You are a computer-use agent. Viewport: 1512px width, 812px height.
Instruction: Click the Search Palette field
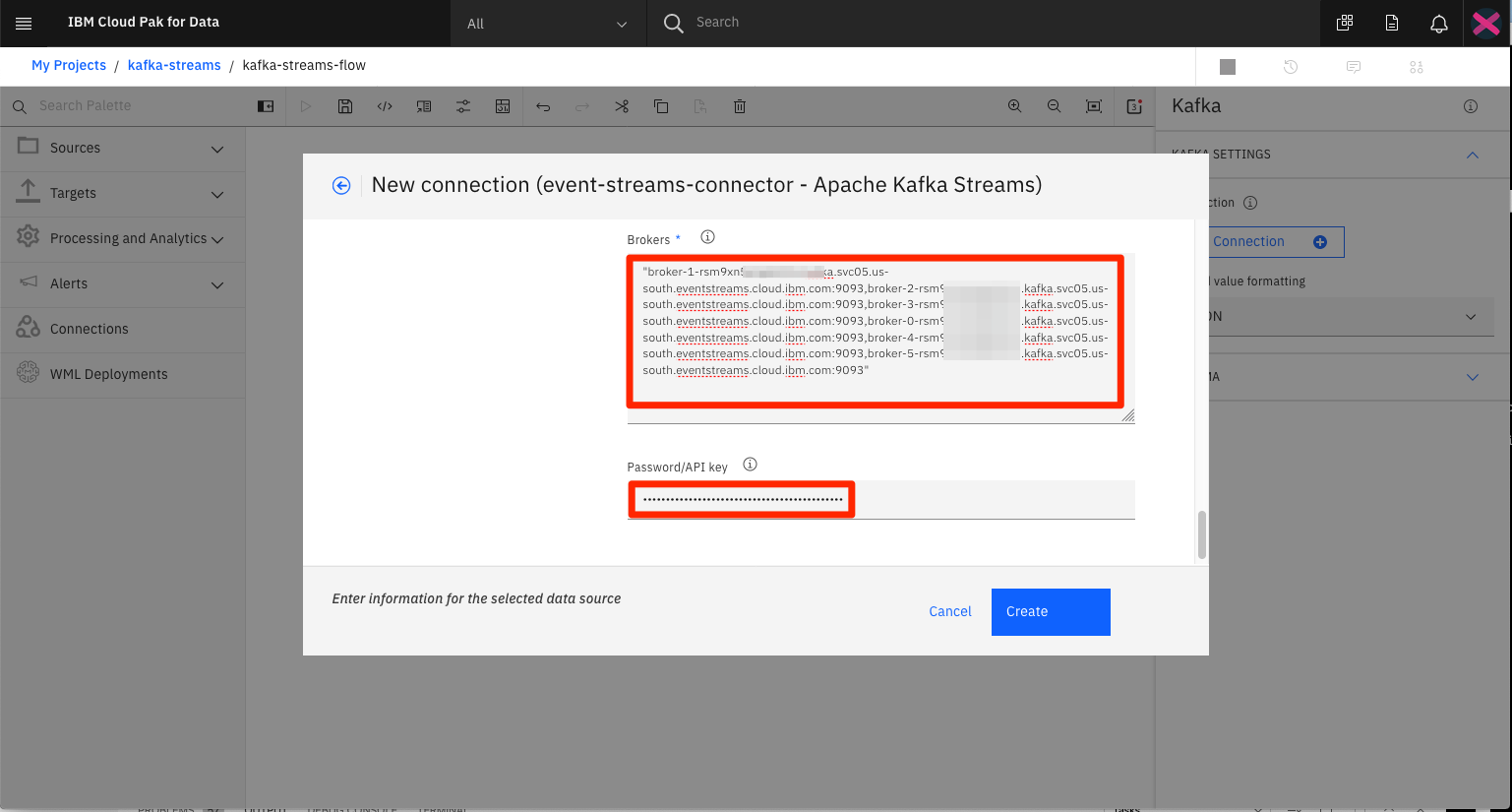click(138, 106)
